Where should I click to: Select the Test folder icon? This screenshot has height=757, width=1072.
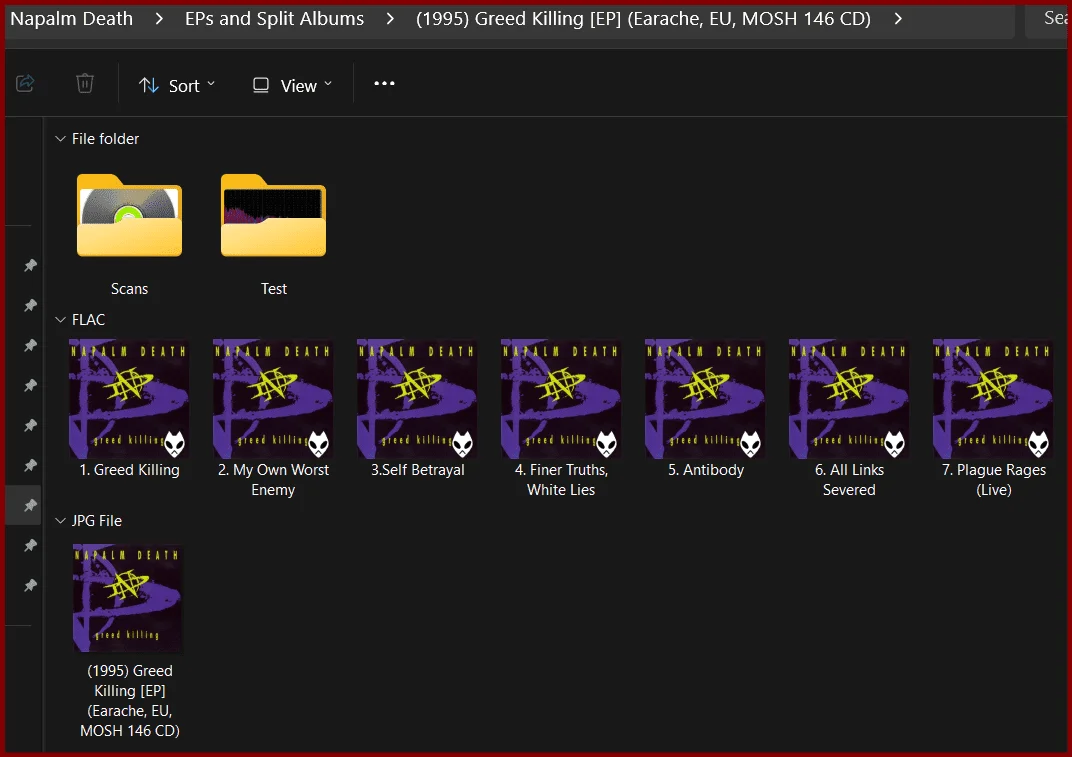[x=273, y=215]
